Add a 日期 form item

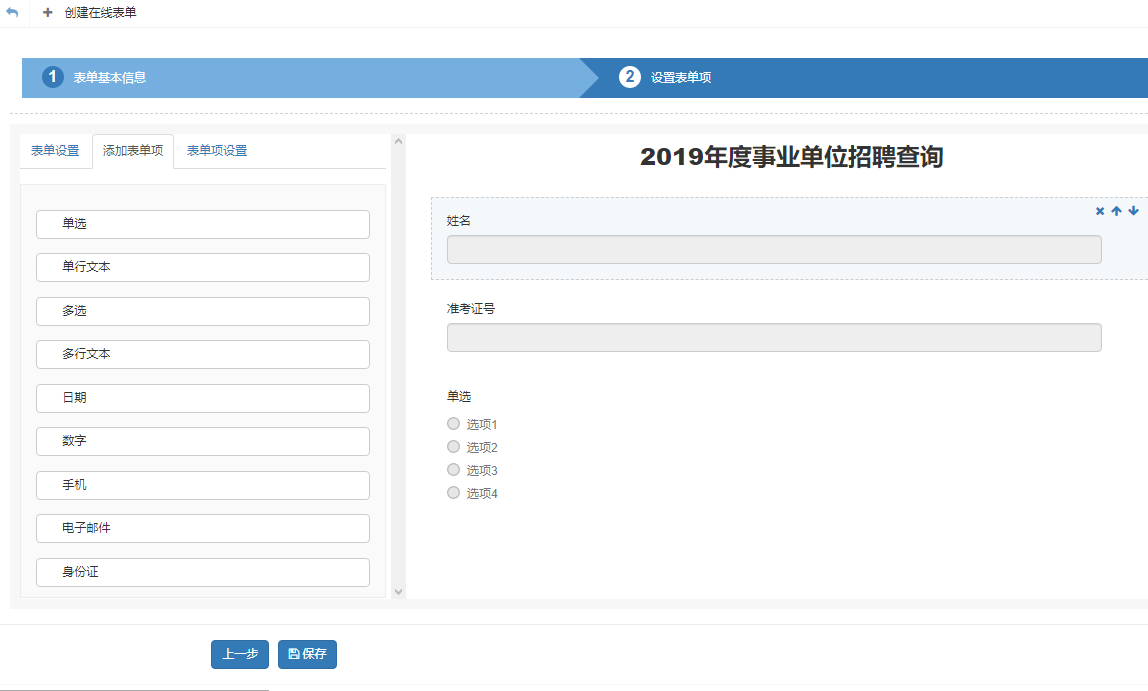[203, 398]
